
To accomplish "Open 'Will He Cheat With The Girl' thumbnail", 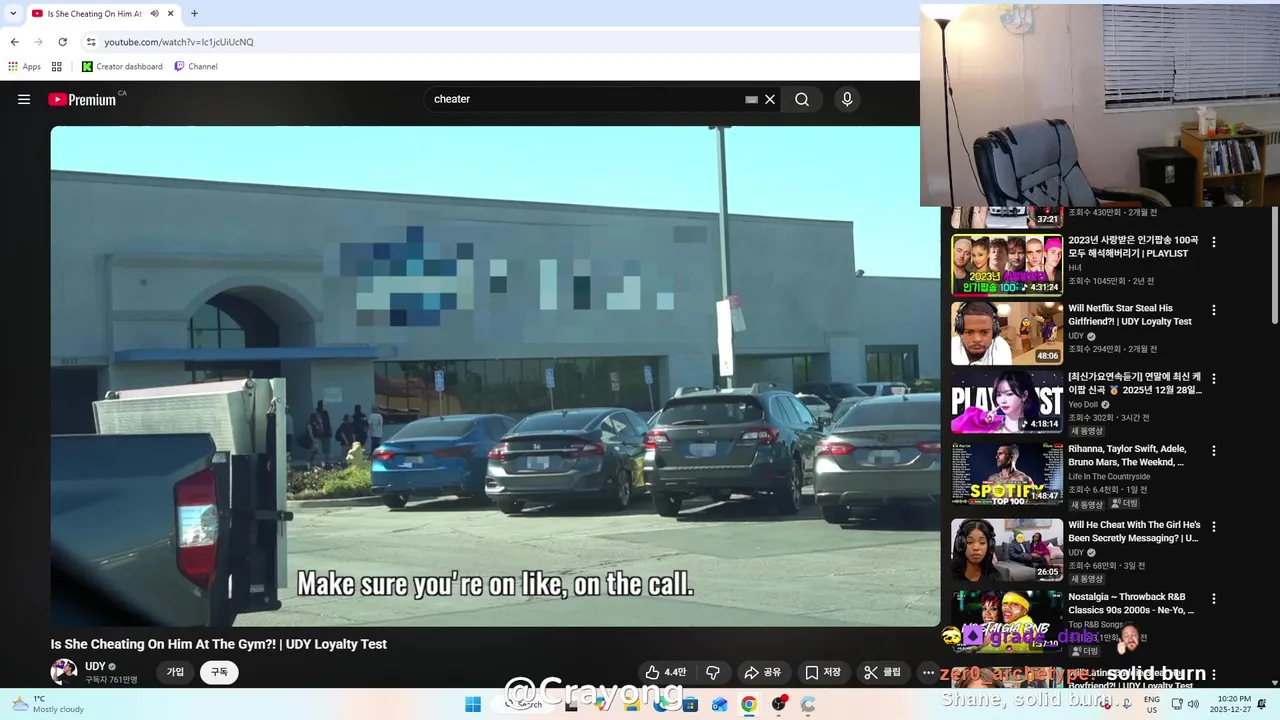I will (1007, 549).
